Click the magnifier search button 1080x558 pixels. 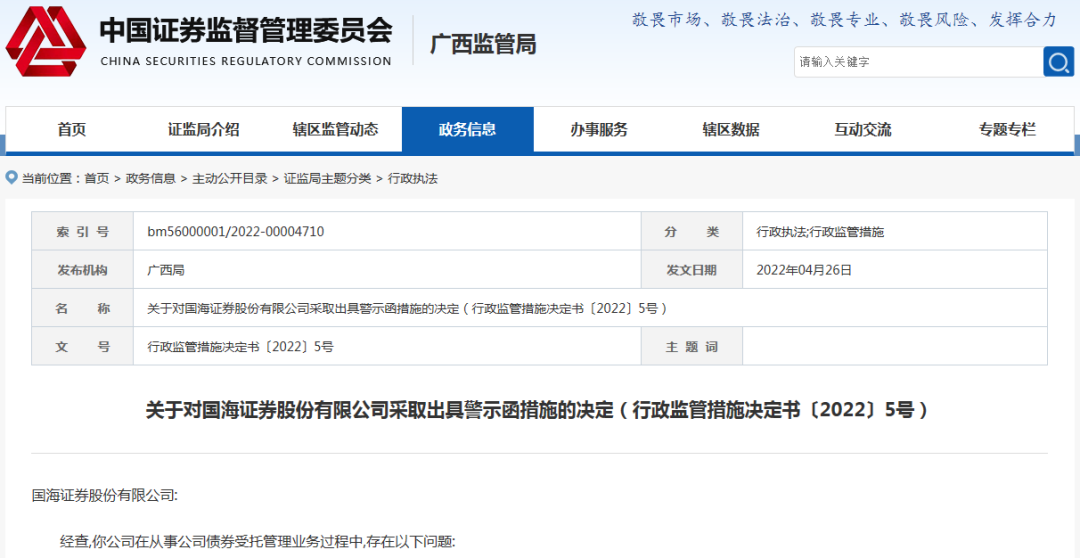[x=1059, y=62]
